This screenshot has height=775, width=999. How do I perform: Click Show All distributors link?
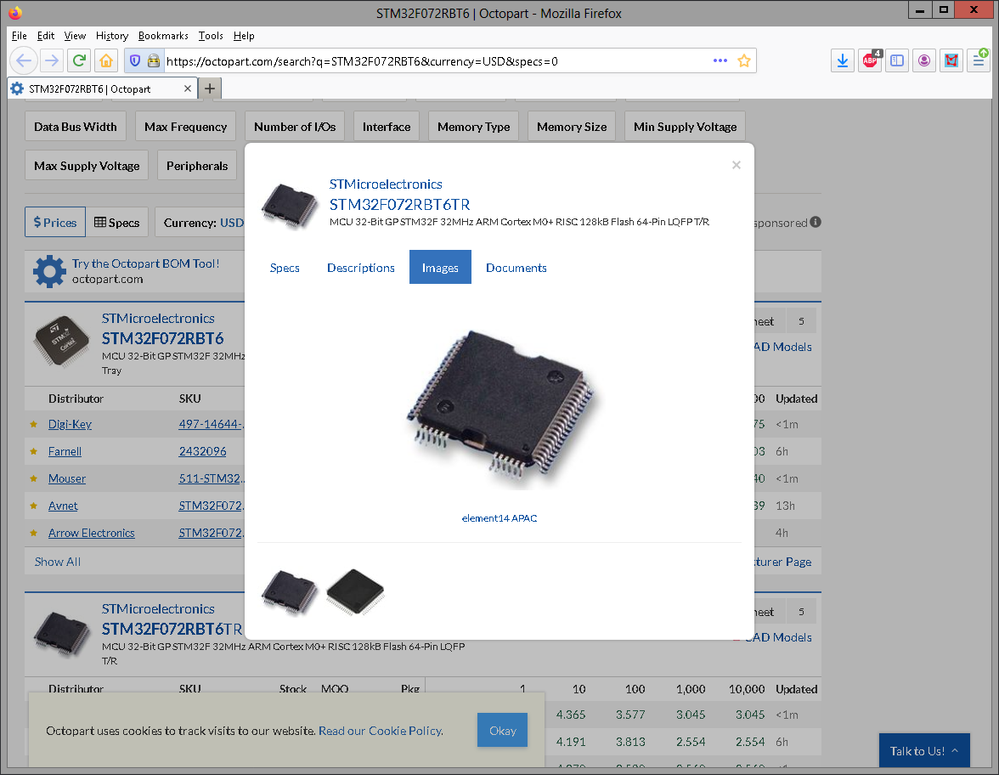(57, 561)
